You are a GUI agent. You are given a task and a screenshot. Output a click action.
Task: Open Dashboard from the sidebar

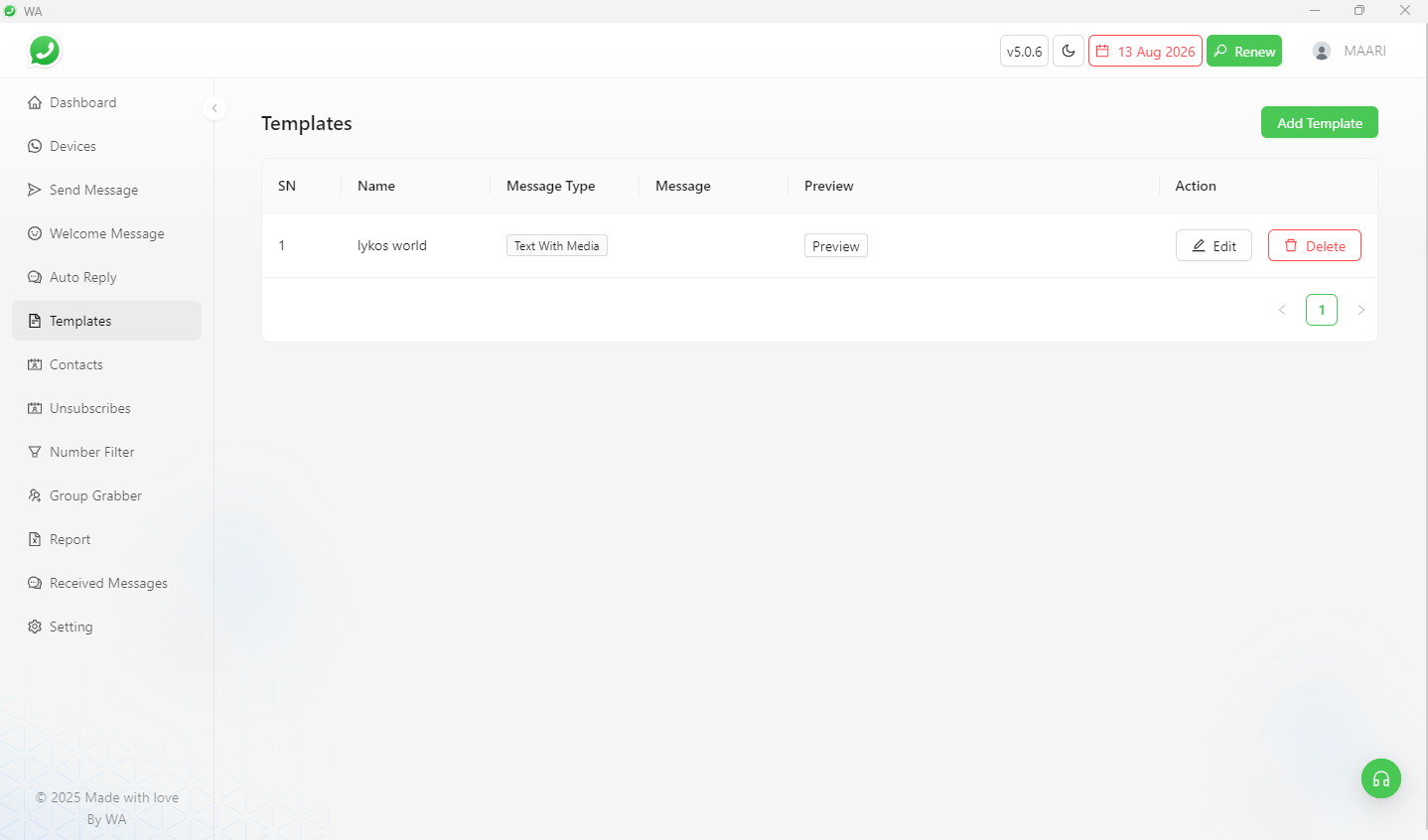[x=82, y=102]
